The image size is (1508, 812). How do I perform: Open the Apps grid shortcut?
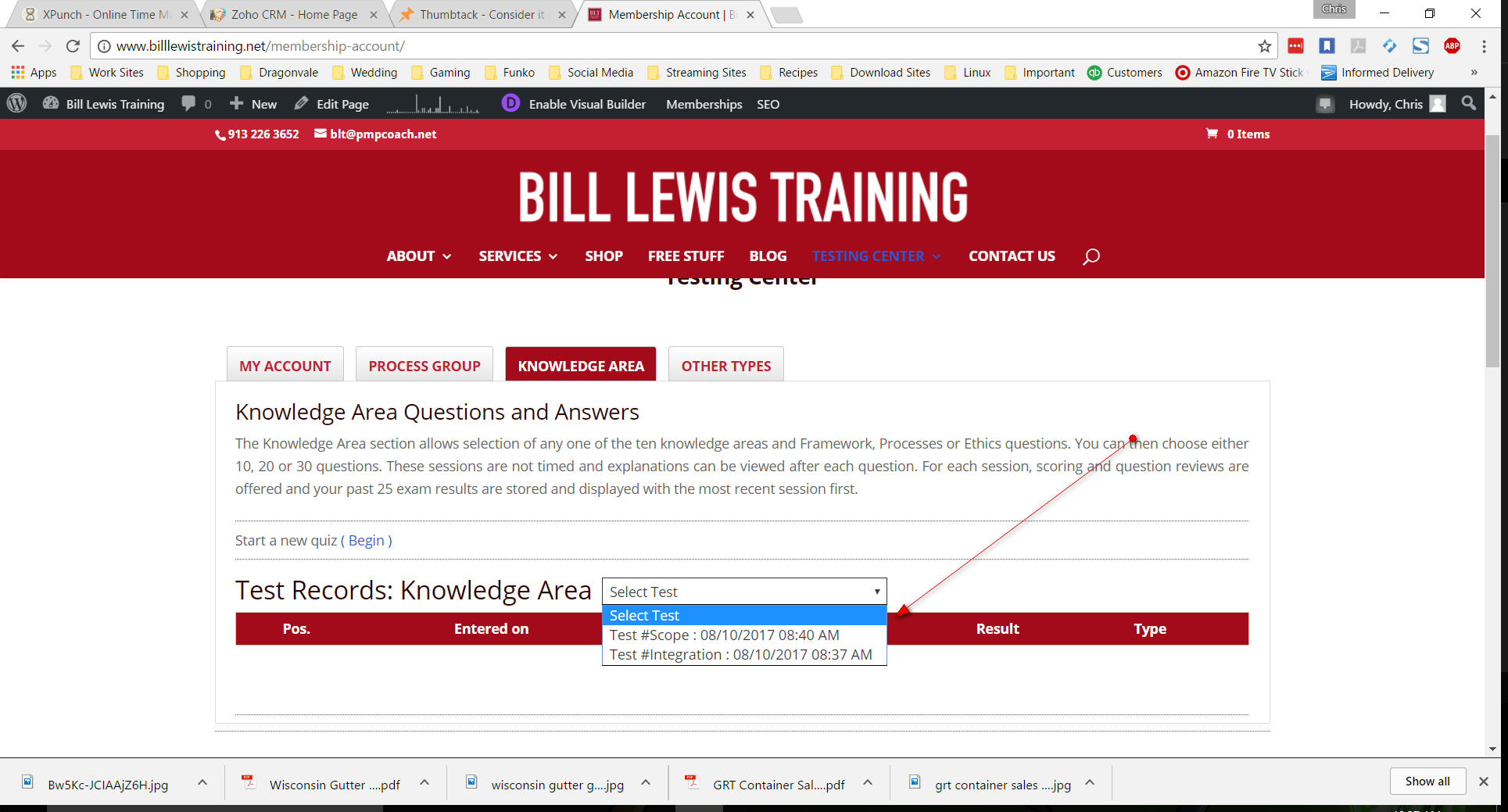34,73
